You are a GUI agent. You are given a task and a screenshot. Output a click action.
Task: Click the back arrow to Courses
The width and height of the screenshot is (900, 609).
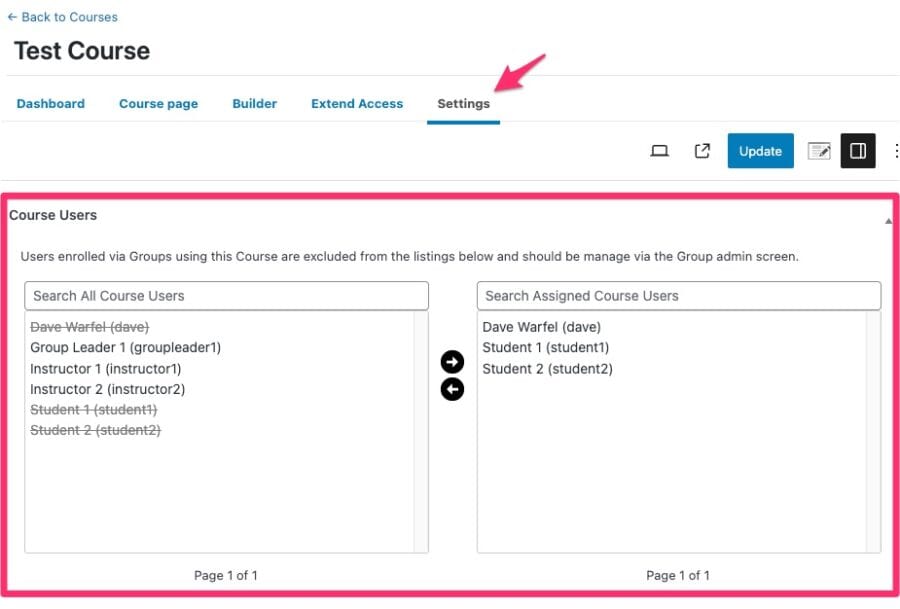(x=15, y=16)
